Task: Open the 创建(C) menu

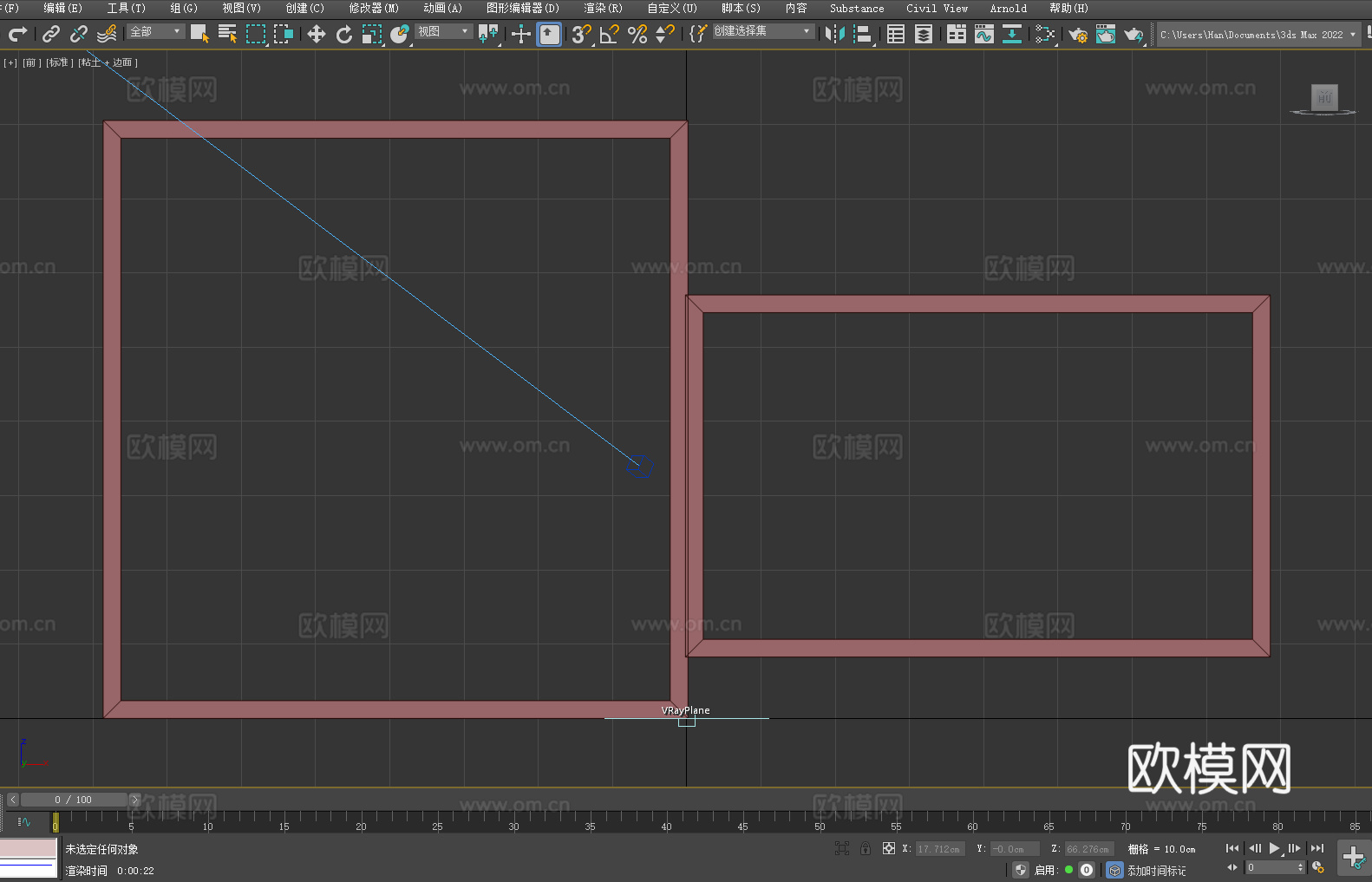Action: click(x=304, y=8)
